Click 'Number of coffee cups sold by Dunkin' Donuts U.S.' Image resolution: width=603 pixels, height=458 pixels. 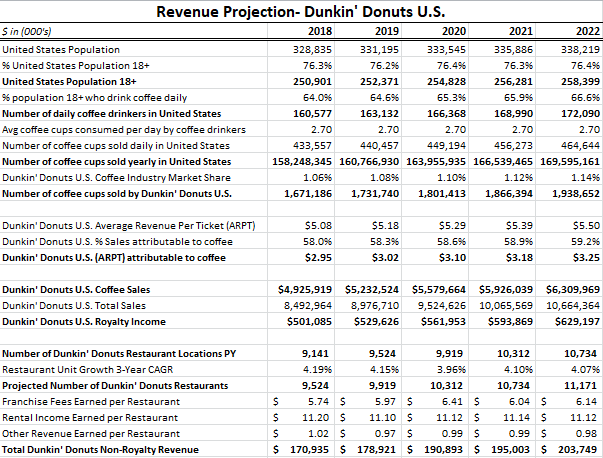point(117,194)
